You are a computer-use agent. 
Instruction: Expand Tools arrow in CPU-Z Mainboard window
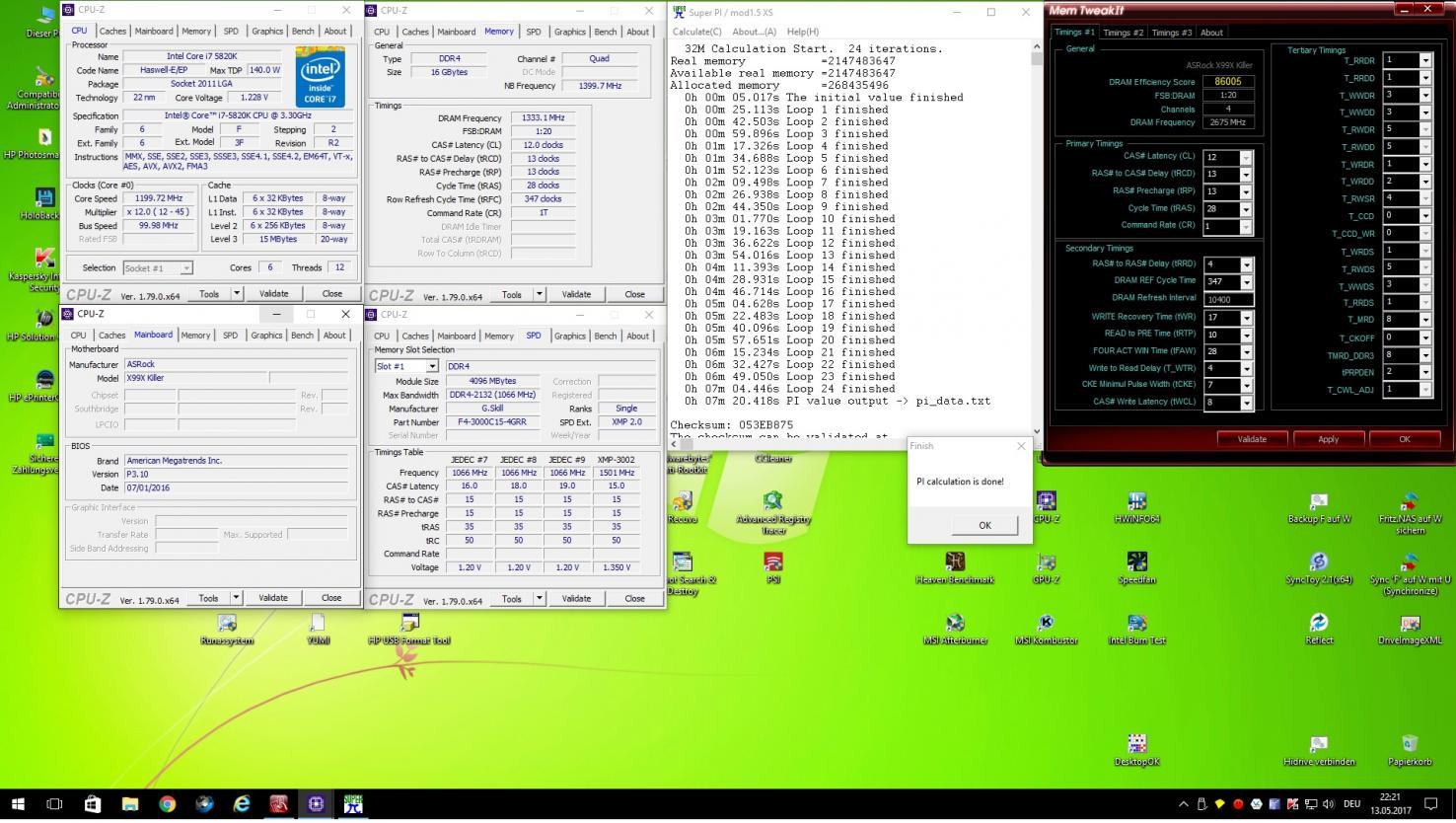tap(236, 598)
